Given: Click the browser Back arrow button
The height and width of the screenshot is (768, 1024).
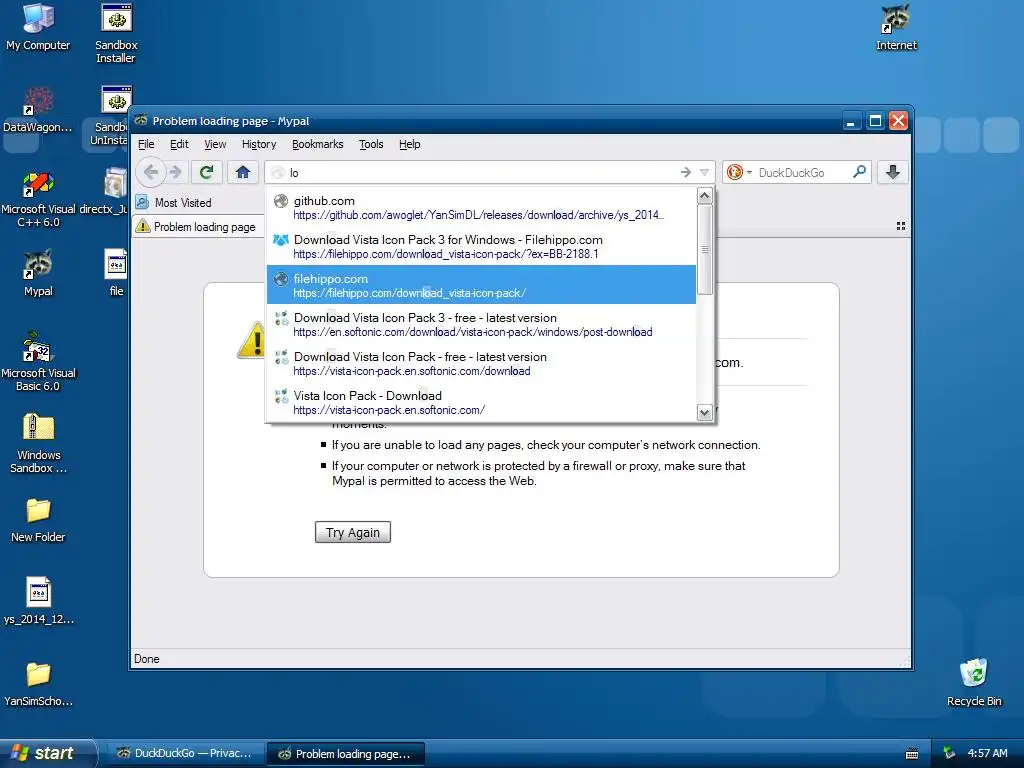Looking at the screenshot, I should [151, 172].
